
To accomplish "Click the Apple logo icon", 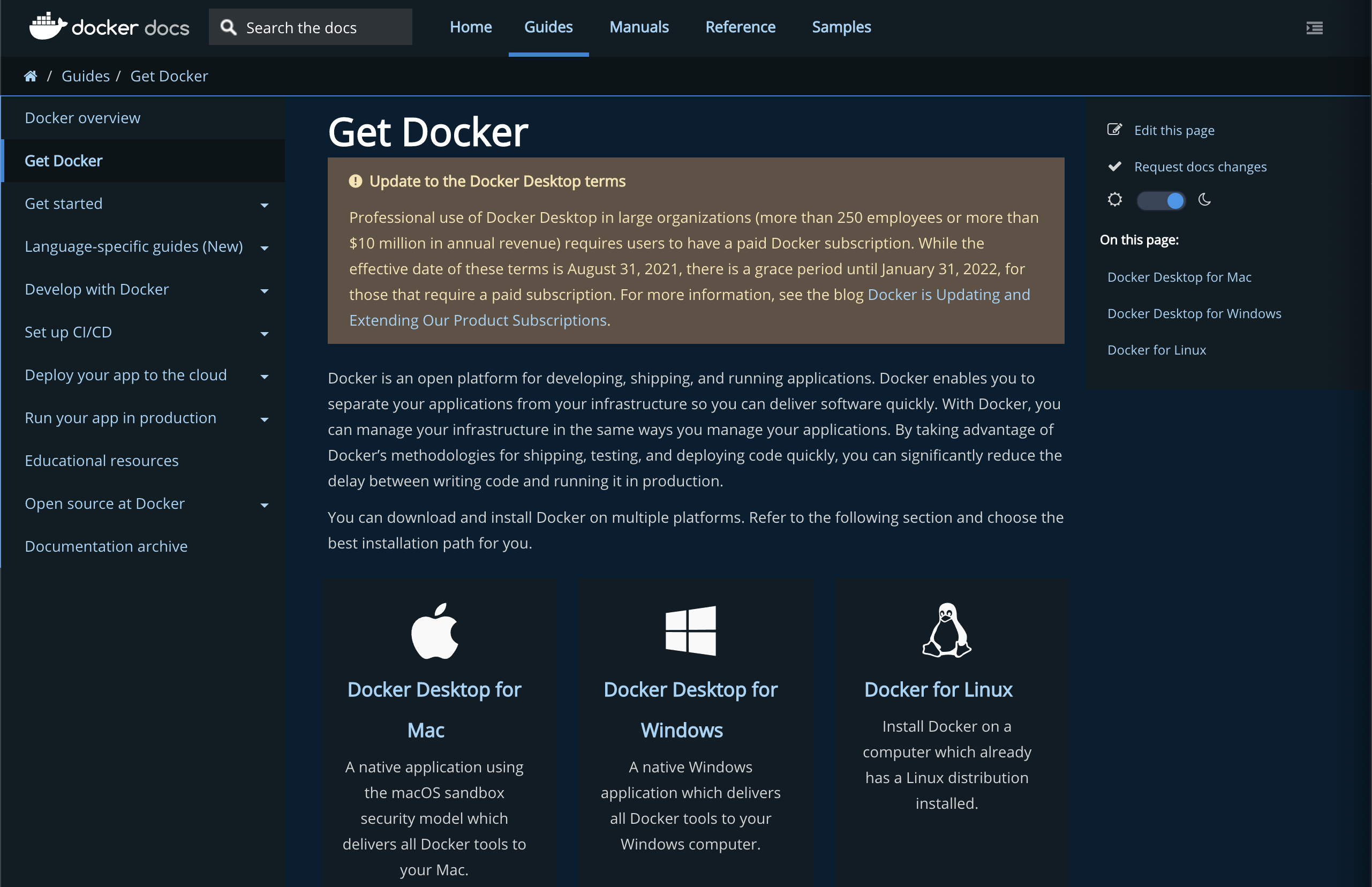I will 435,630.
